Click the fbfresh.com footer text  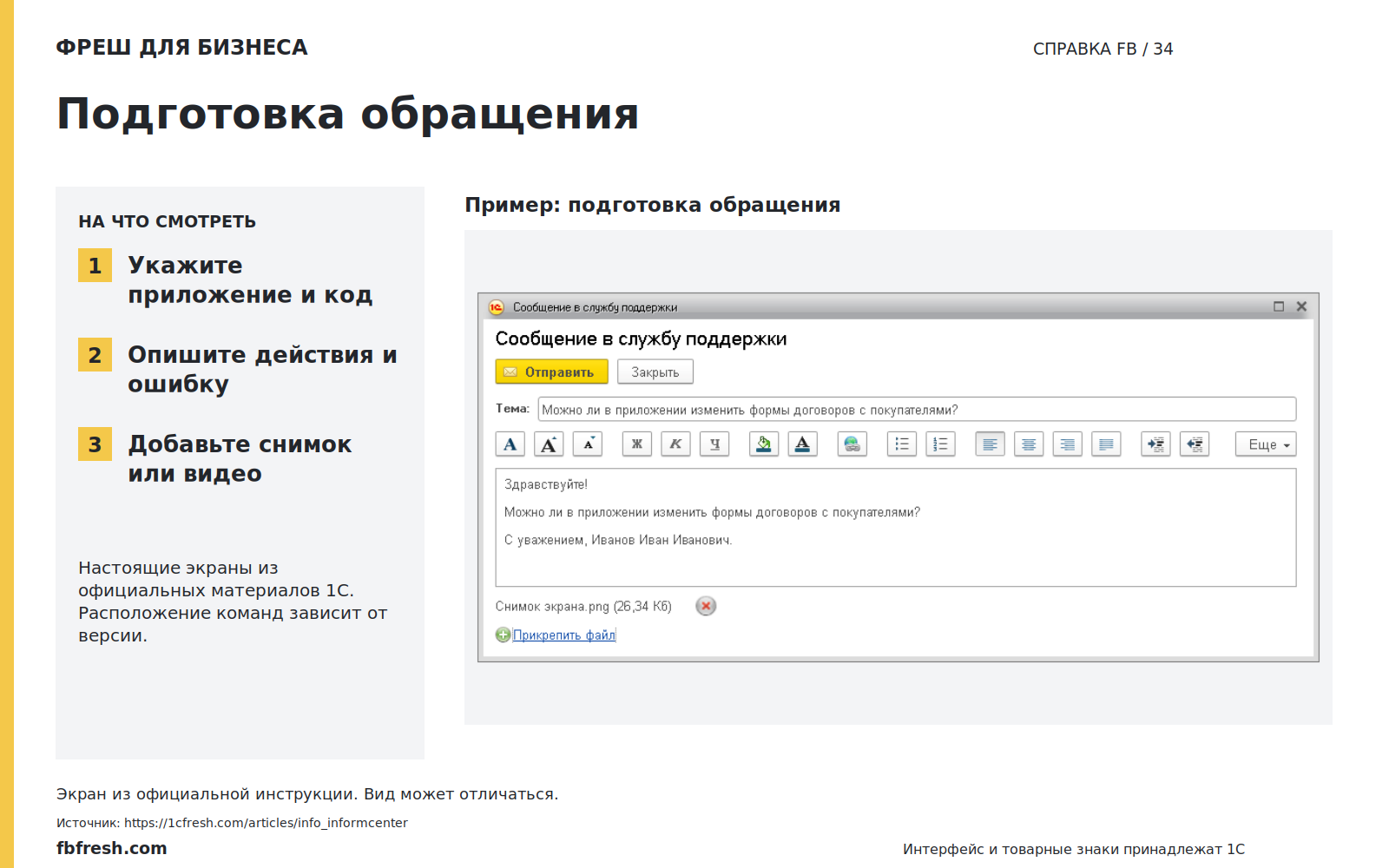[112, 848]
